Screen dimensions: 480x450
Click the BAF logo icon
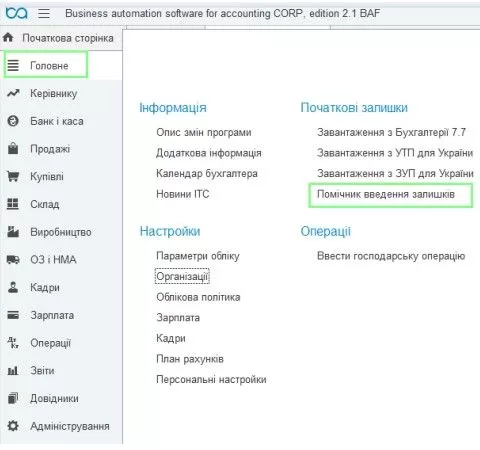(x=16, y=13)
